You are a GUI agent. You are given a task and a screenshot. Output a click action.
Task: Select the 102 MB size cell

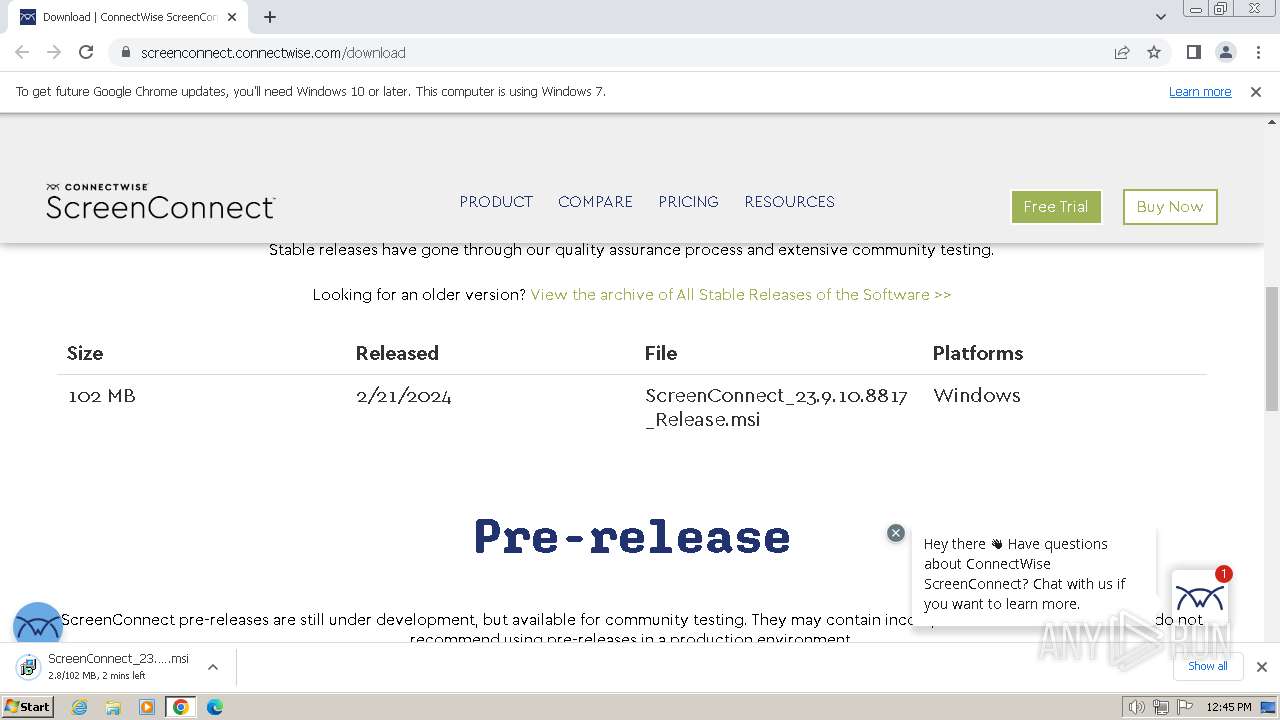(x=102, y=396)
